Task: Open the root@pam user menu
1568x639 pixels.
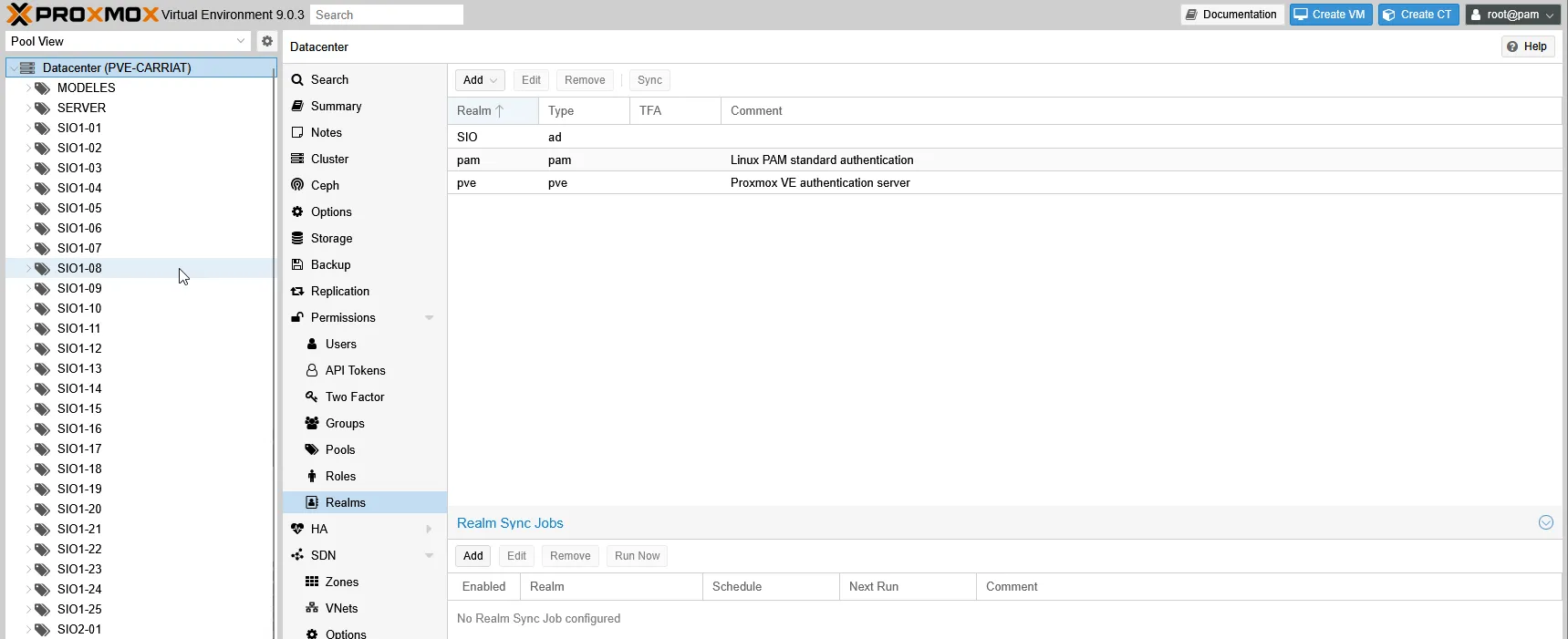Action: [x=1512, y=15]
